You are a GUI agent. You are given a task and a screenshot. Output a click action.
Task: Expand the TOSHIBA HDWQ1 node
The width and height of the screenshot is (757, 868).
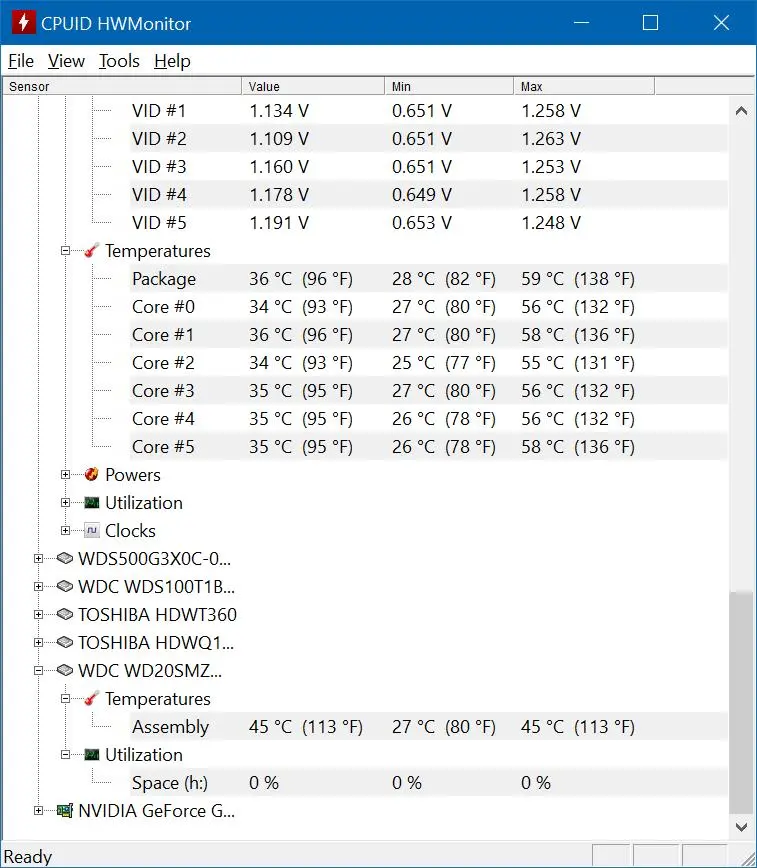38,642
